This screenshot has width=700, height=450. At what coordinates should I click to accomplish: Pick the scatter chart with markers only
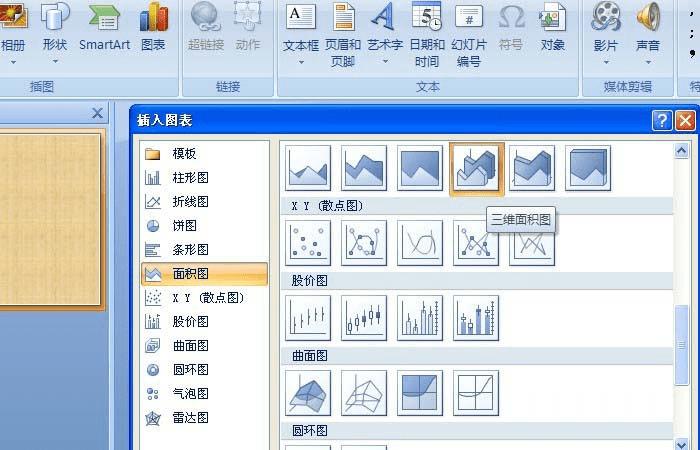[308, 243]
